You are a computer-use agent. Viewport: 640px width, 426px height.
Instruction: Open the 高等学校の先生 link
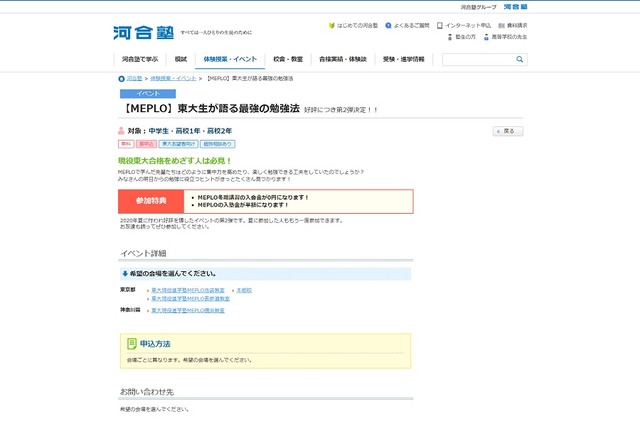(x=505, y=37)
